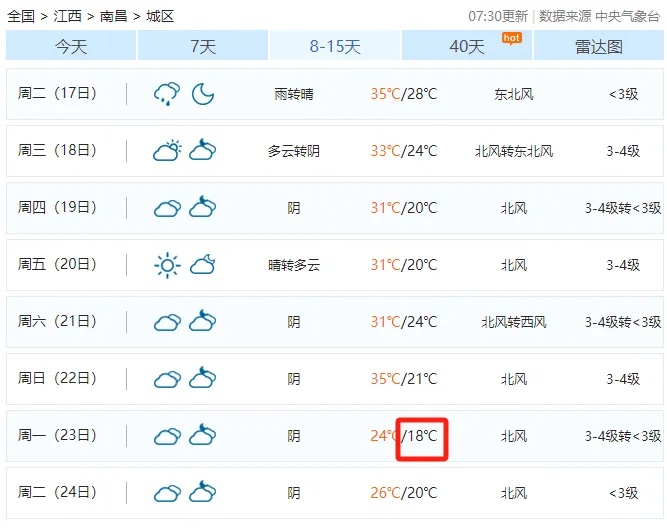Click the daytime overcast icon for 周二 24日

click(167, 493)
